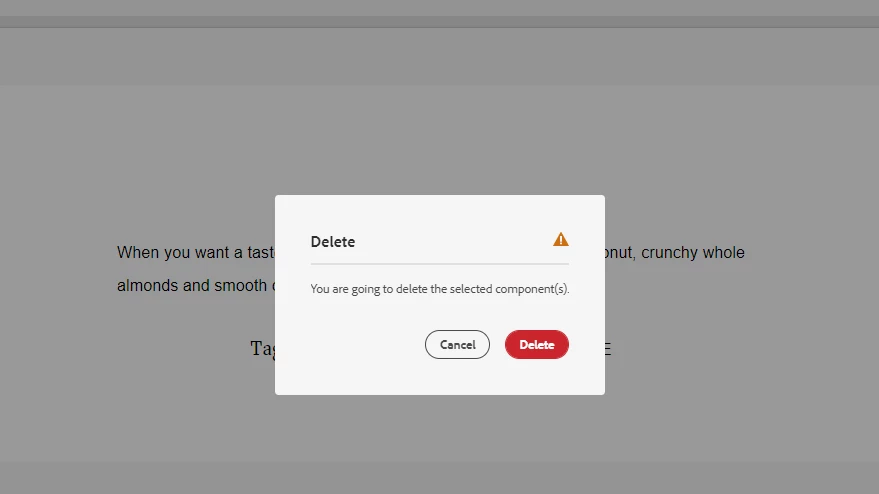Click the letter E right of the dialog
The height and width of the screenshot is (494, 879).
pyautogui.click(x=608, y=349)
